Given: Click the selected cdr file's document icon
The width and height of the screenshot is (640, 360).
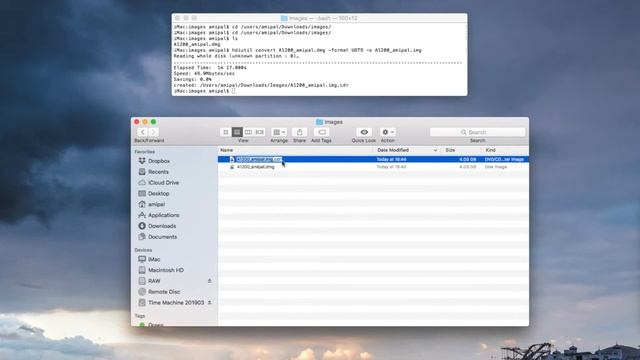Looking at the screenshot, I should pyautogui.click(x=232, y=159).
